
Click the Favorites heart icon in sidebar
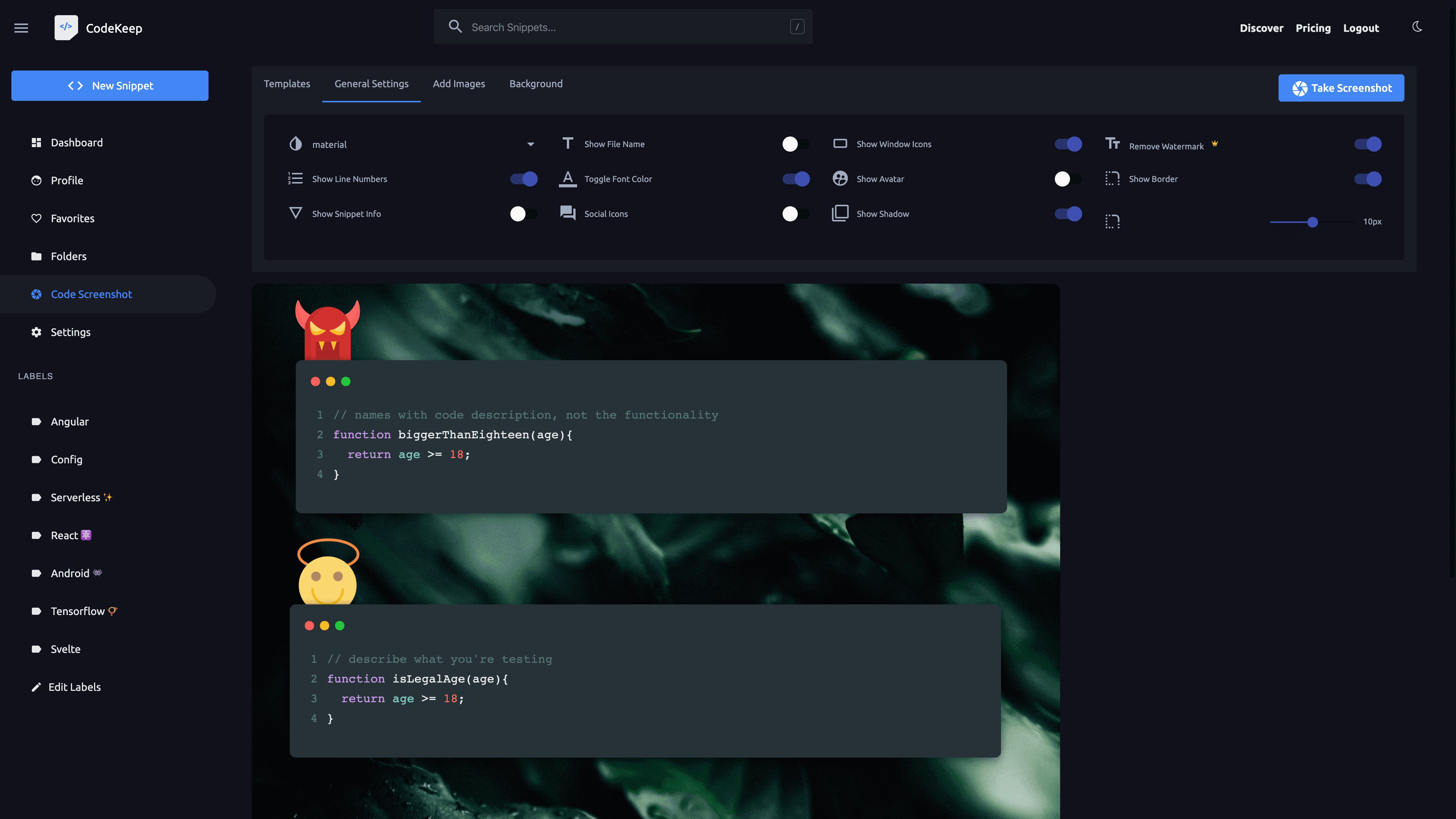click(35, 218)
